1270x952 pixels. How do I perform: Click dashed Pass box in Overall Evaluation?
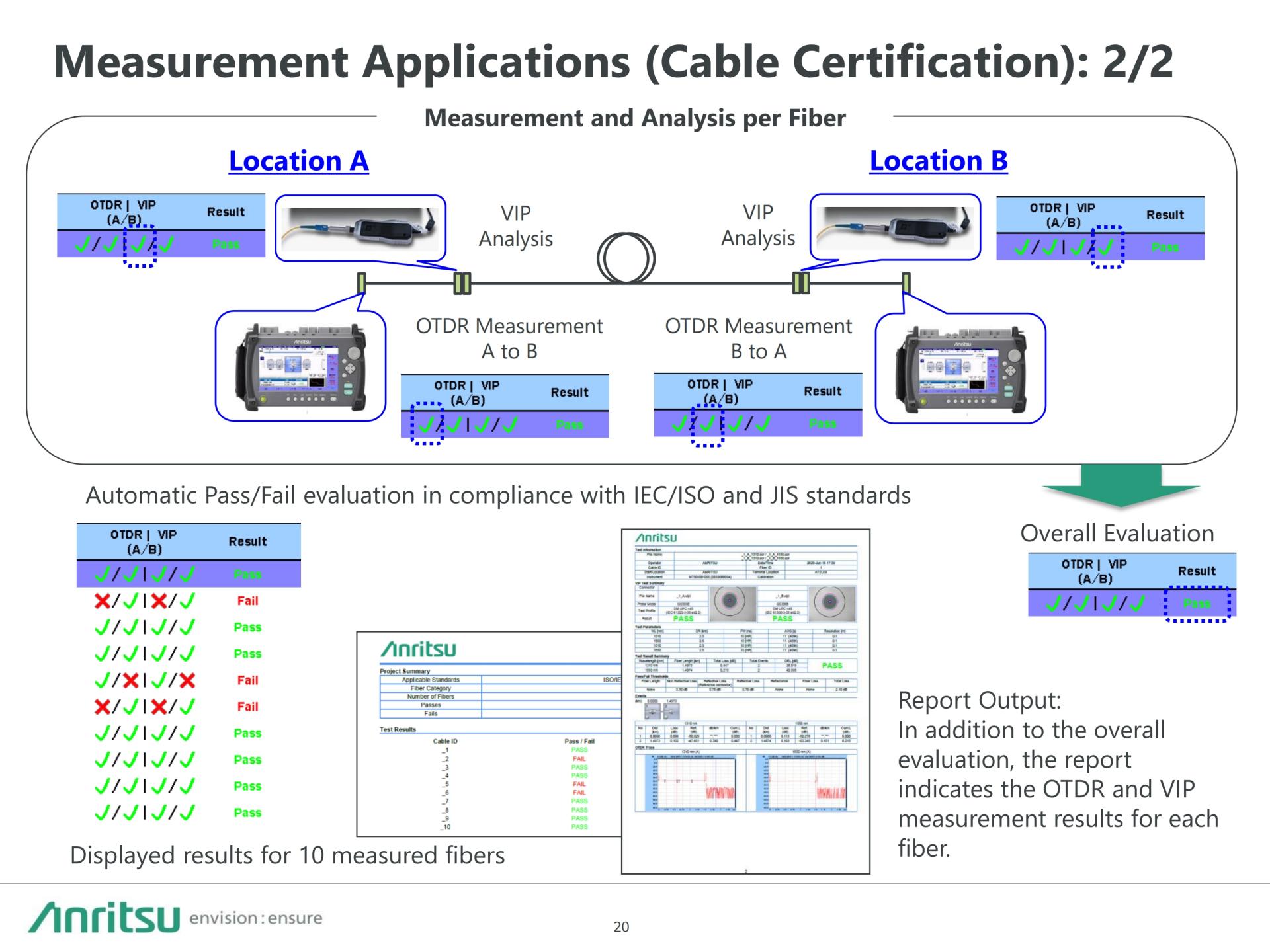(x=1197, y=604)
